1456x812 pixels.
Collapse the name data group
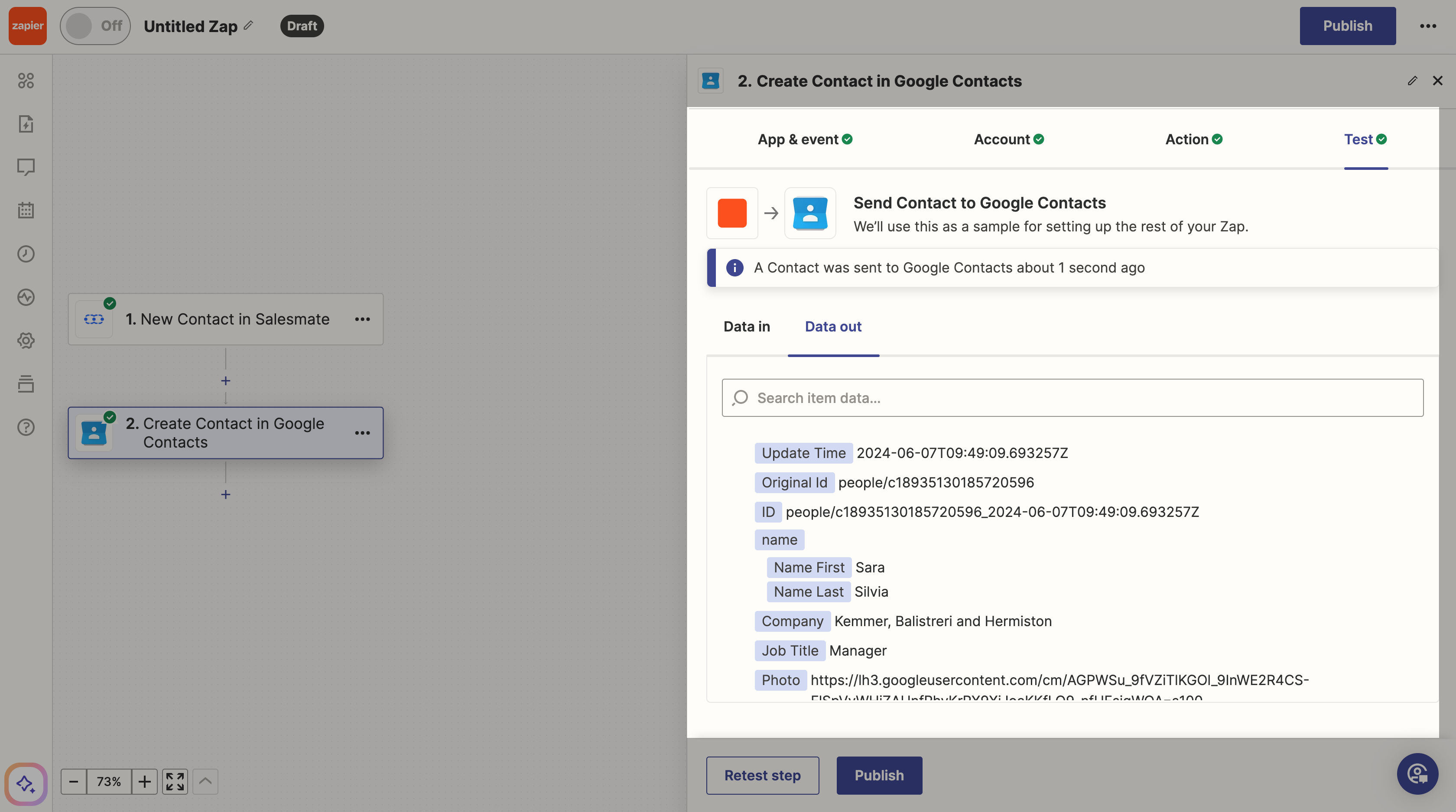(x=779, y=539)
